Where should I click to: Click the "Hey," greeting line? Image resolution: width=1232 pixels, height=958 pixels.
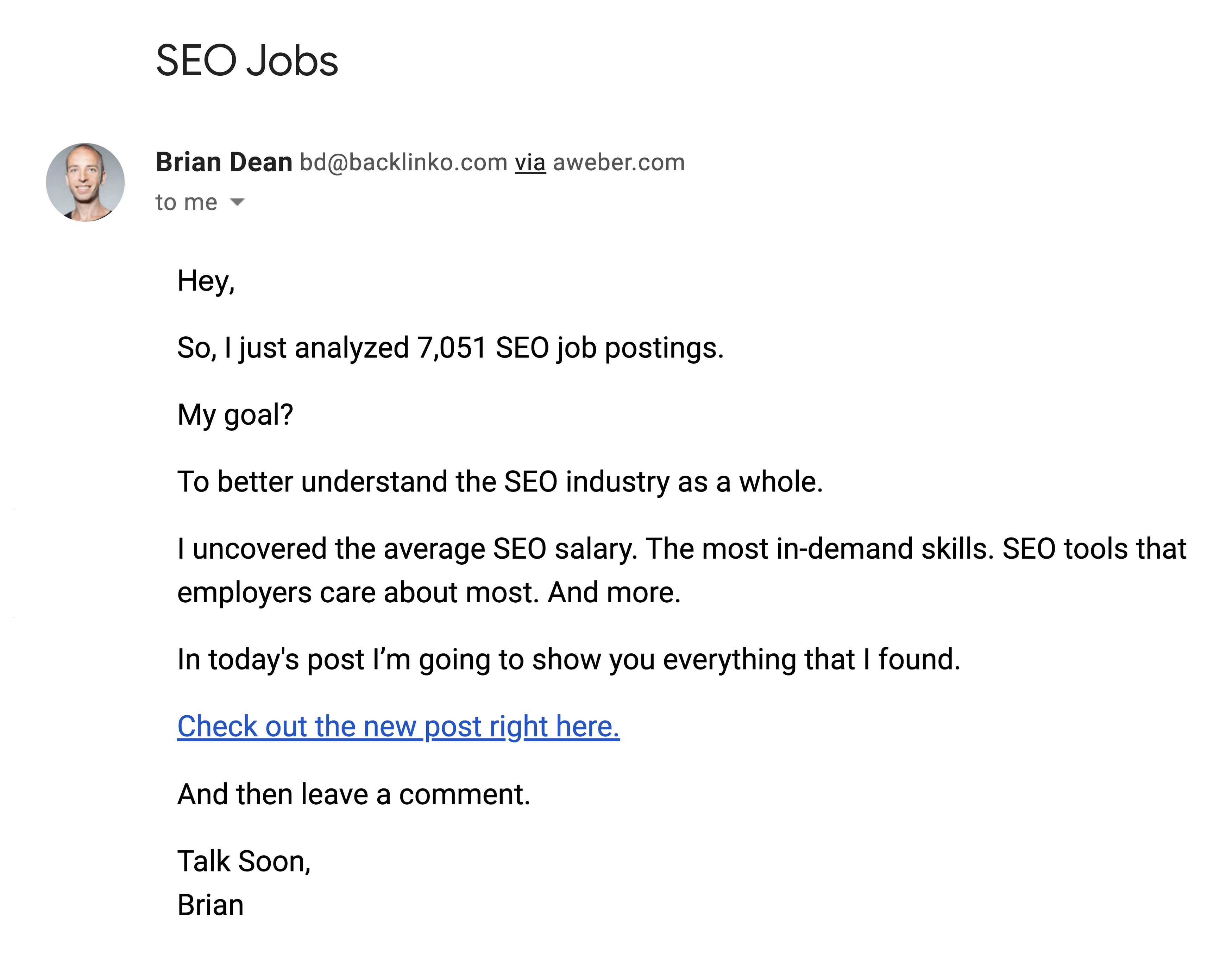[x=206, y=281]
